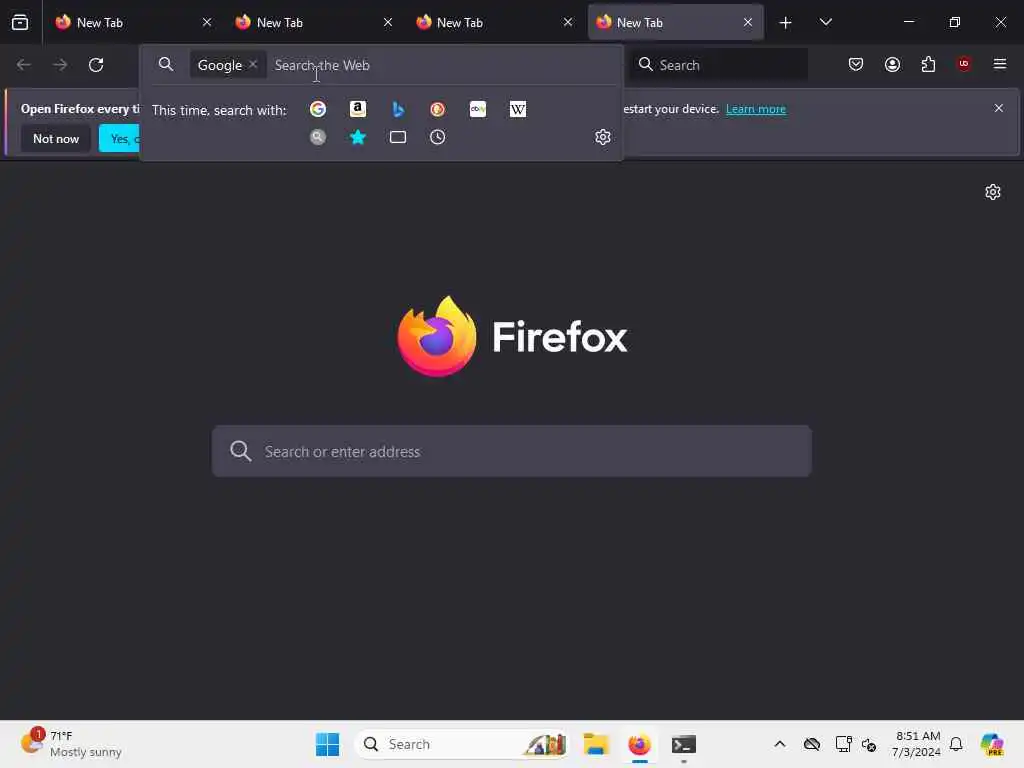This screenshot has height=768, width=1024.
Task: Open the cloud sync tray icon
Action: (812, 744)
